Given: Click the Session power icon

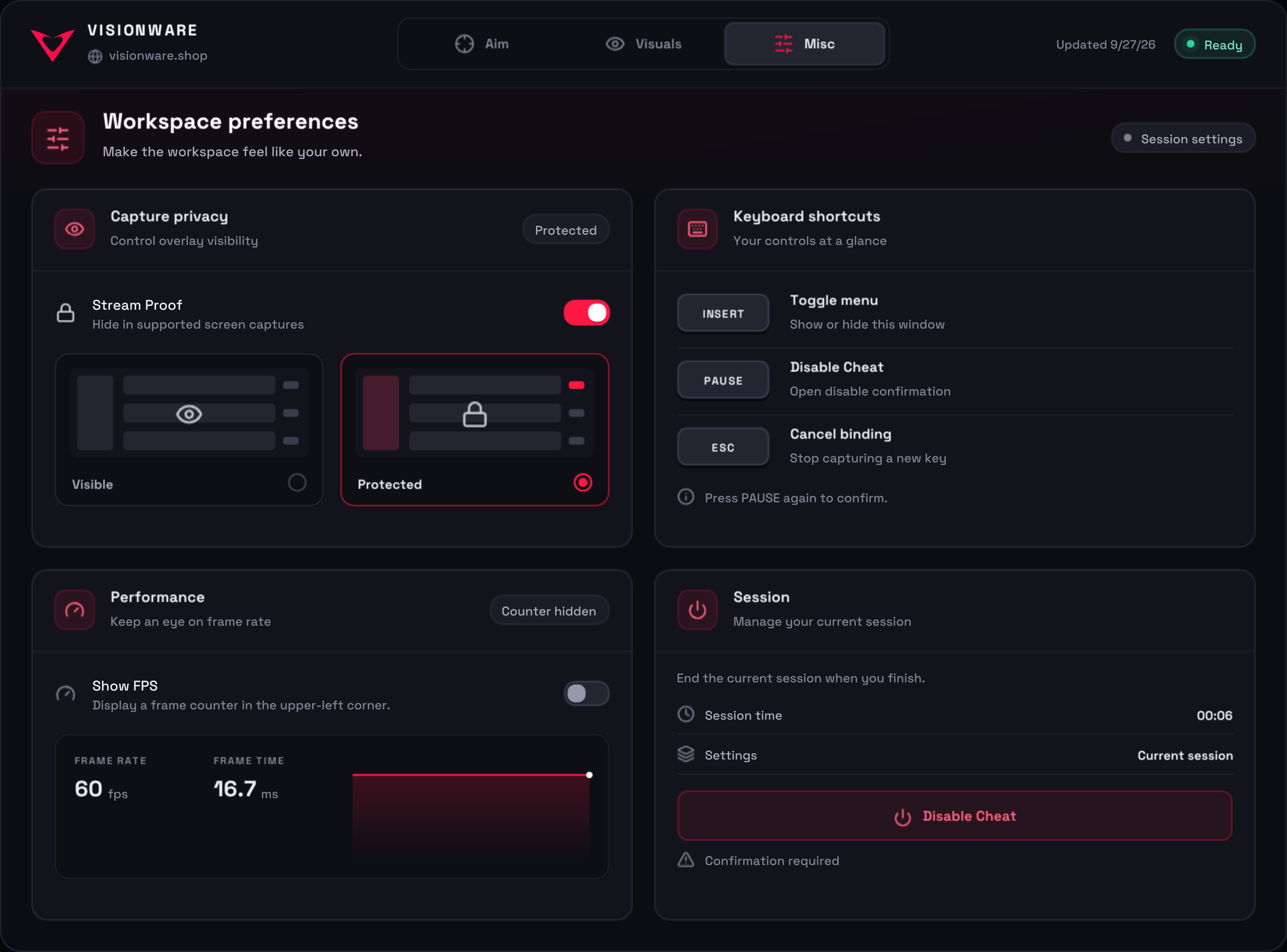Looking at the screenshot, I should click(697, 610).
